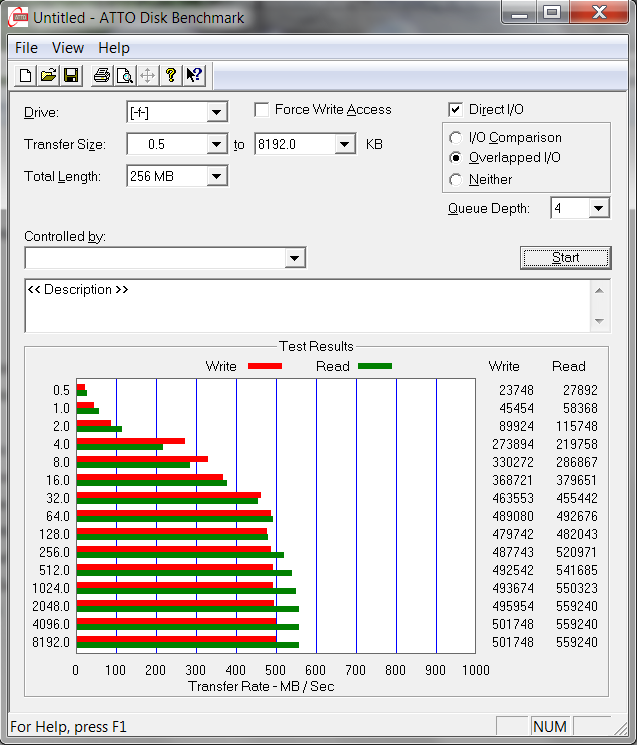637x745 pixels.
Task: Expand the Total Length dropdown
Action: (x=216, y=177)
